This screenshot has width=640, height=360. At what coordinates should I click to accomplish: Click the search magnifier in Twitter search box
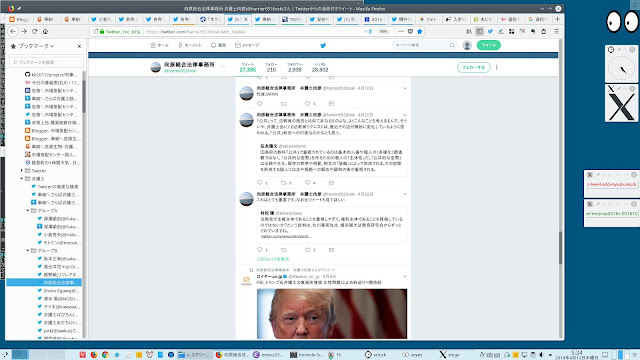[x=452, y=45]
